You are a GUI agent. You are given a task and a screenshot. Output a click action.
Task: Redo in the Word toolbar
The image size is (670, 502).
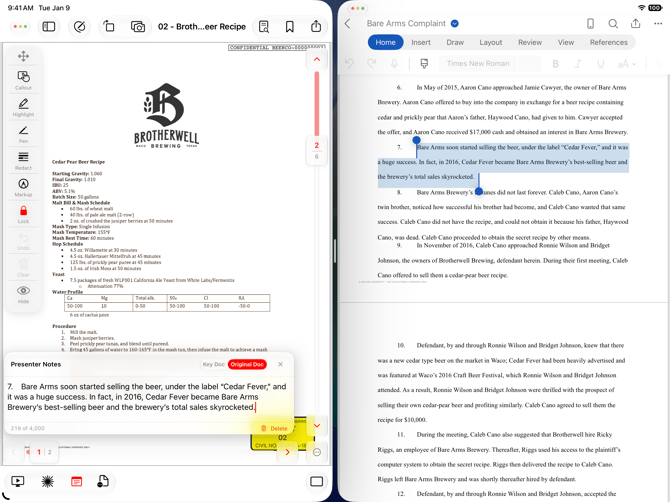(372, 64)
